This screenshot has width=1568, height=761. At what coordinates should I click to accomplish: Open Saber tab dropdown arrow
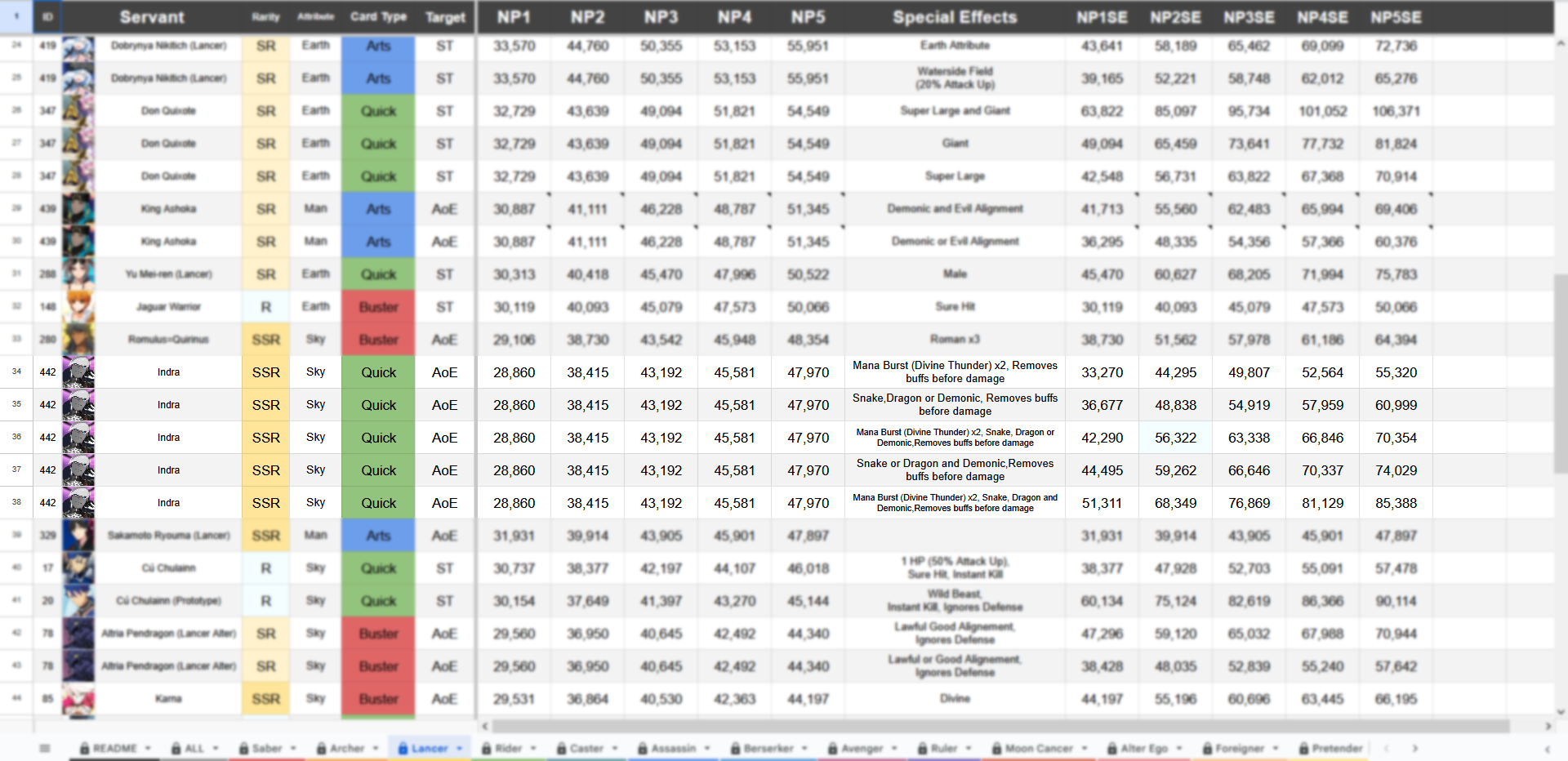tap(293, 749)
